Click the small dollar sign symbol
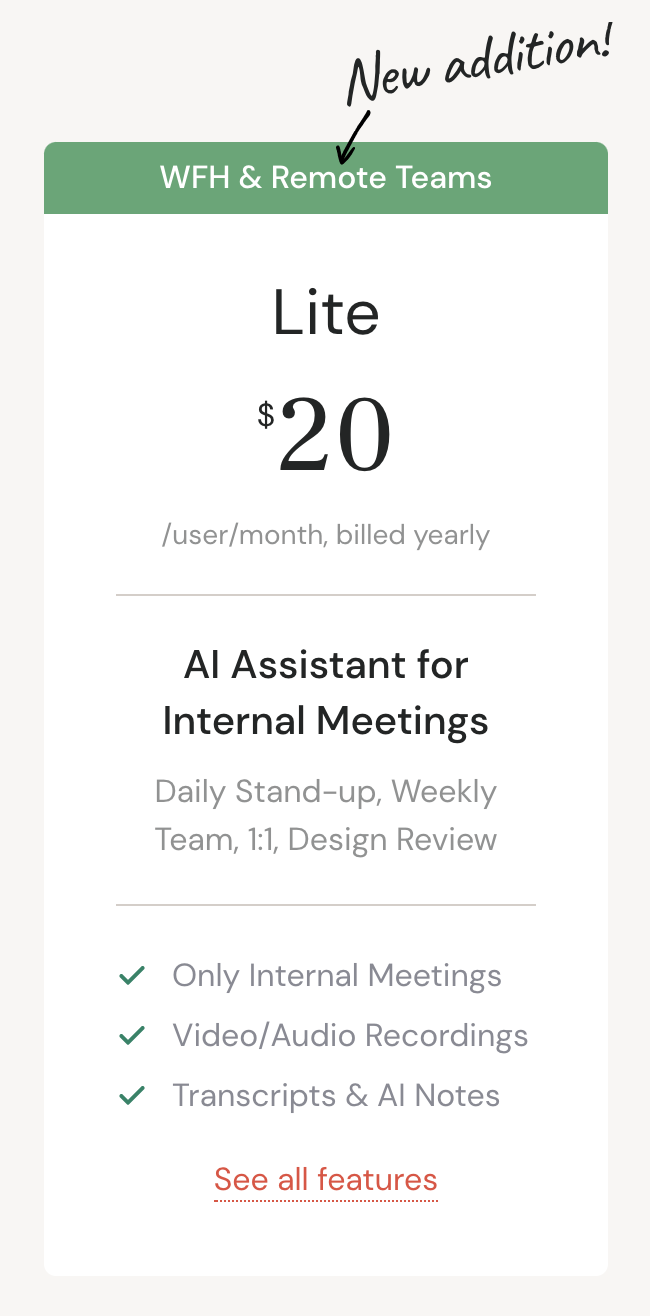Viewport: 650px width, 1316px height. coord(266,414)
